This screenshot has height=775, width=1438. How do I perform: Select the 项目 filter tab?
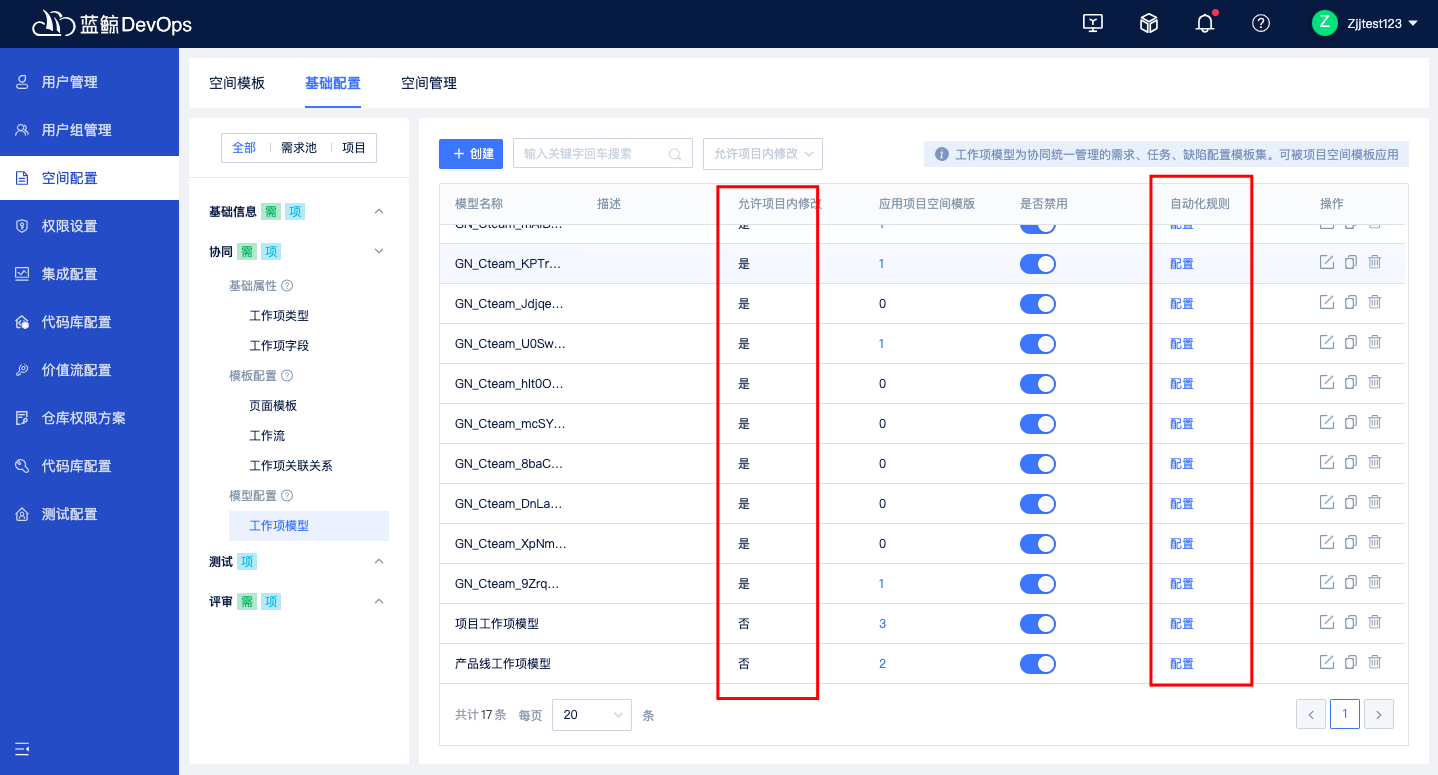(x=354, y=148)
